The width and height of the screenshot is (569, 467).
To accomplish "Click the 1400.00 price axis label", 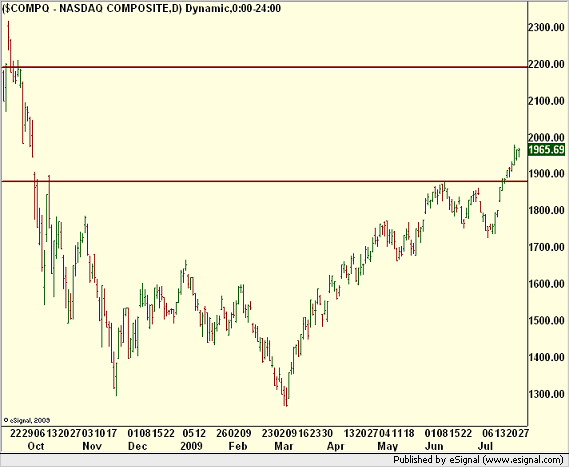I will (547, 357).
